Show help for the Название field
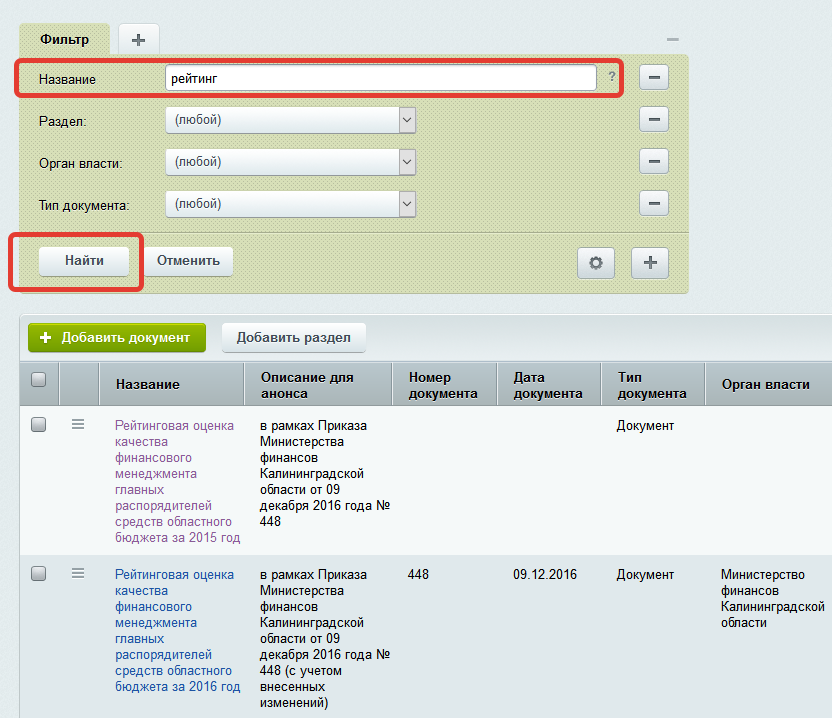This screenshot has width=832, height=718. (x=612, y=77)
